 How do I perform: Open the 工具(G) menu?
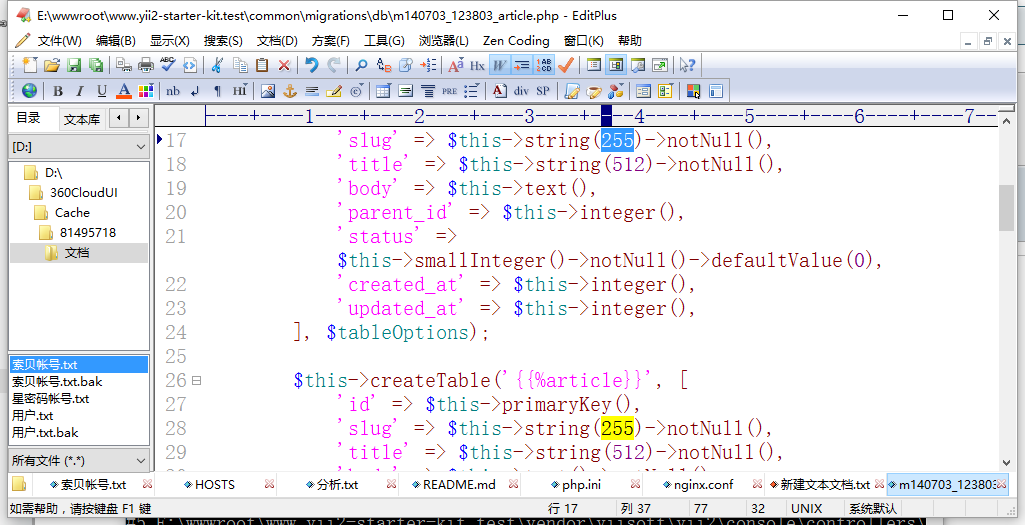(x=384, y=41)
